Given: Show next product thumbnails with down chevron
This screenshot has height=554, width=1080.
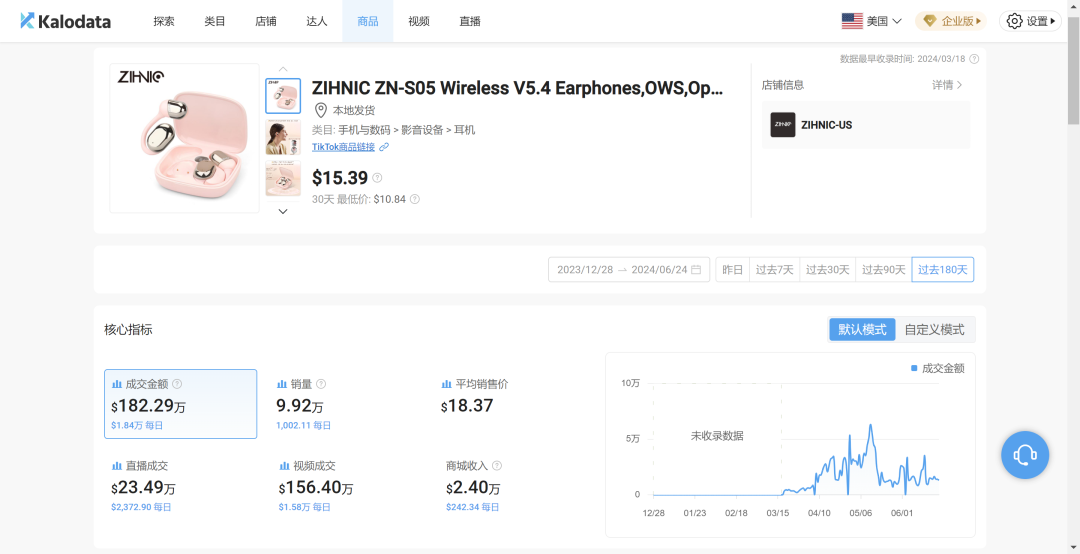Looking at the screenshot, I should tap(282, 212).
